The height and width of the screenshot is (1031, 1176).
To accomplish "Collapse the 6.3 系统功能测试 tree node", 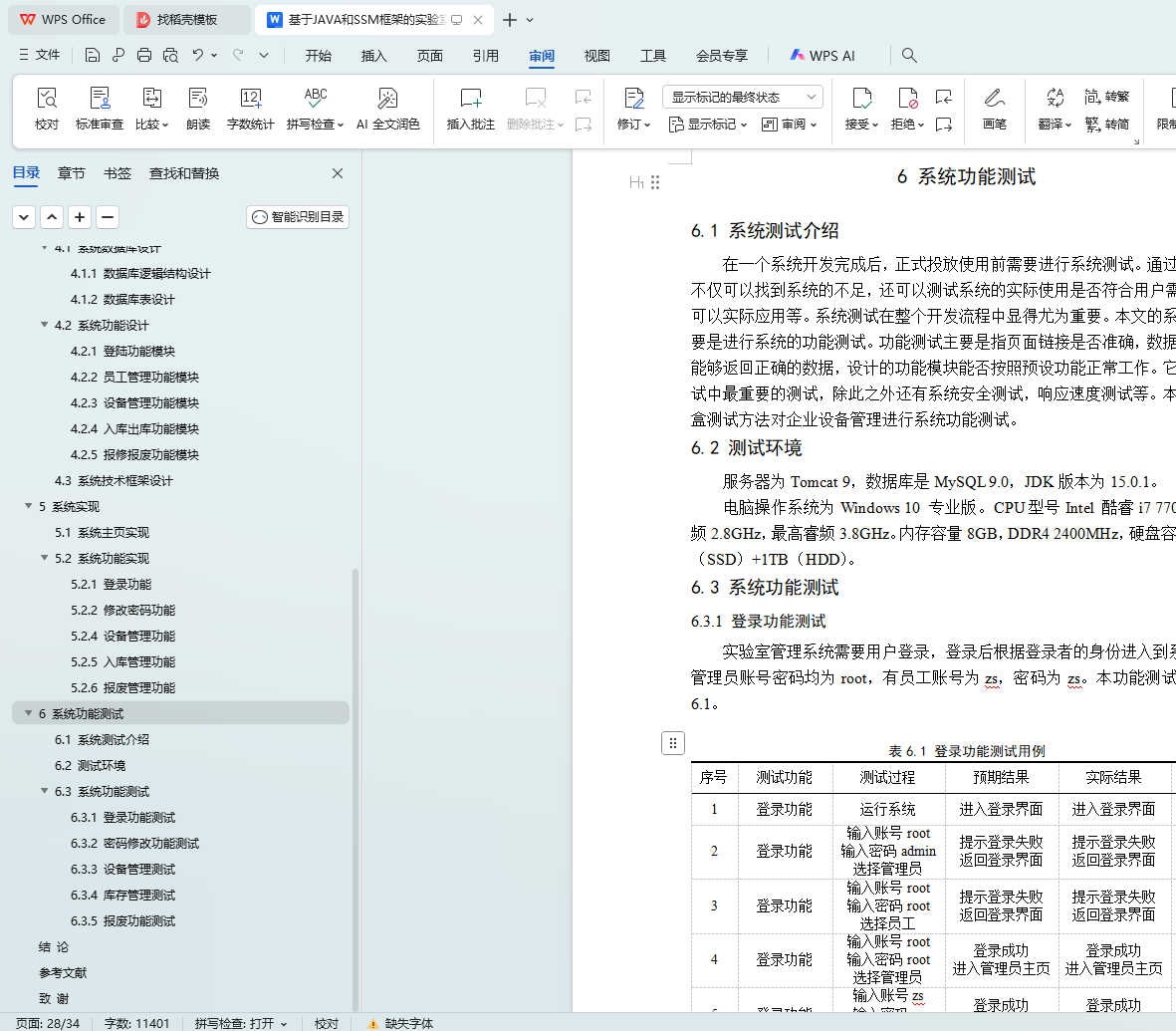I will click(44, 792).
